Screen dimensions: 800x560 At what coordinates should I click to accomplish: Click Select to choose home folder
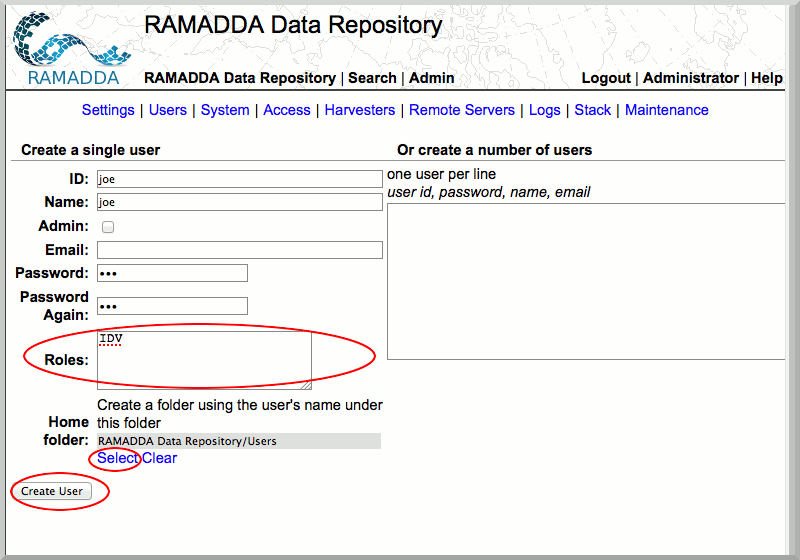pyautogui.click(x=118, y=458)
